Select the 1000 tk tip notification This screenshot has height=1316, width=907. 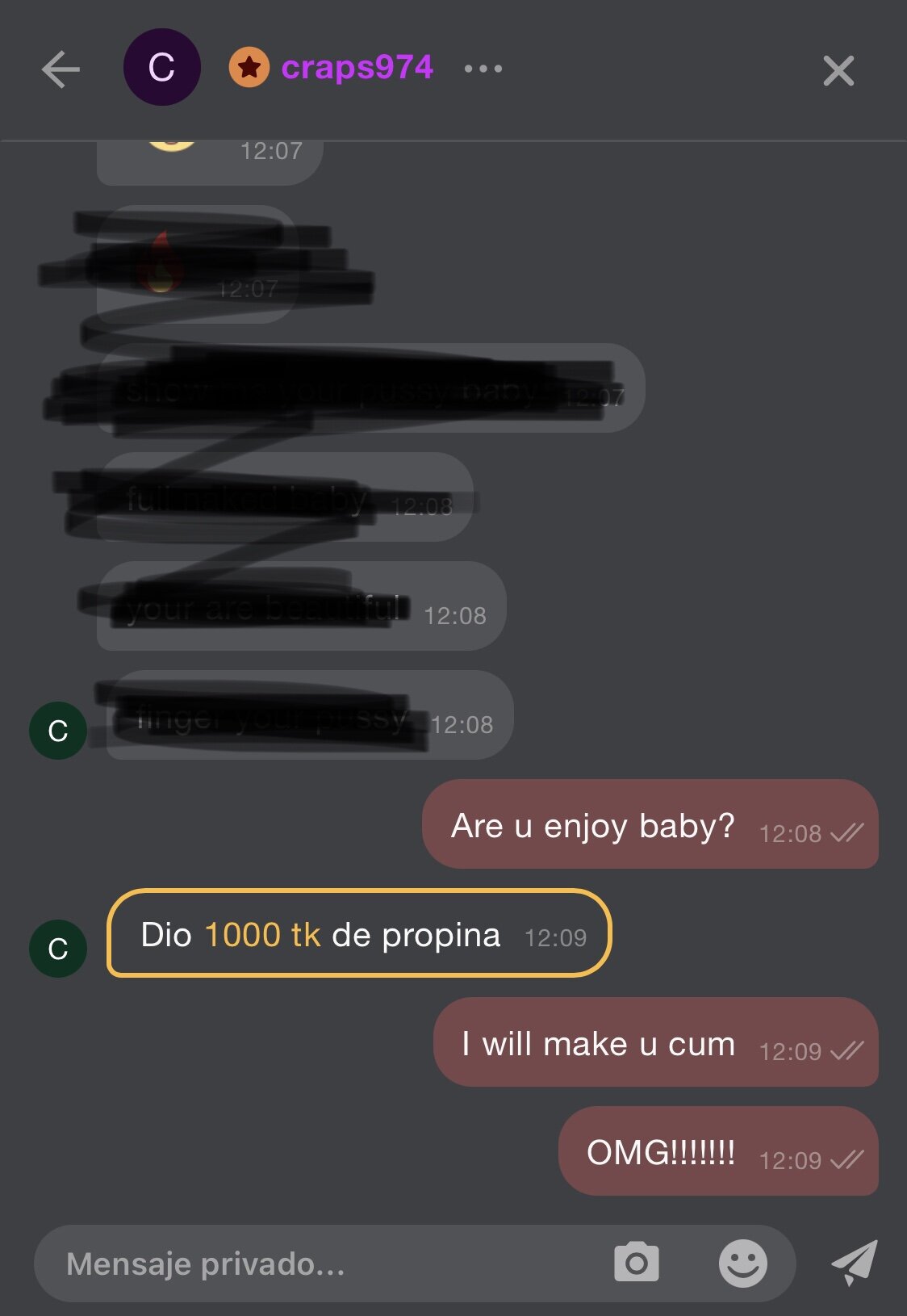[359, 933]
